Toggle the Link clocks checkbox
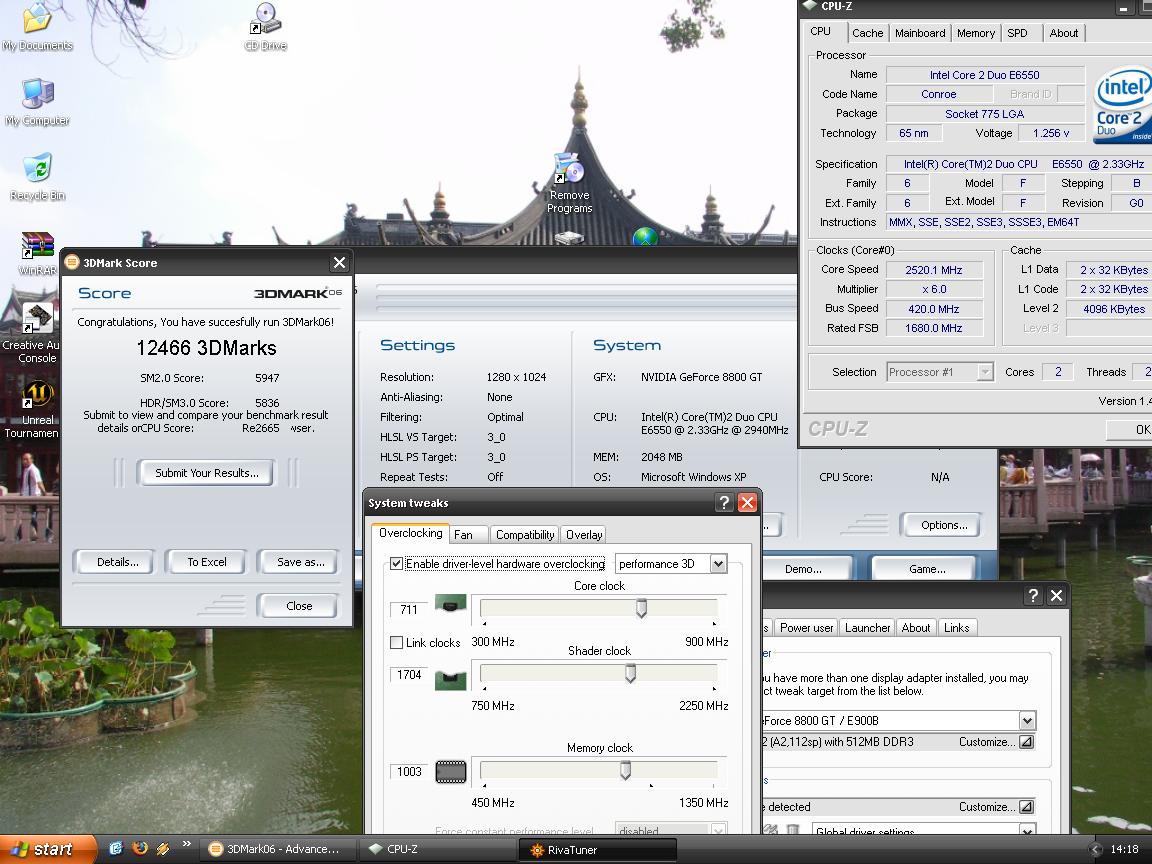The height and width of the screenshot is (864, 1152). (x=396, y=642)
